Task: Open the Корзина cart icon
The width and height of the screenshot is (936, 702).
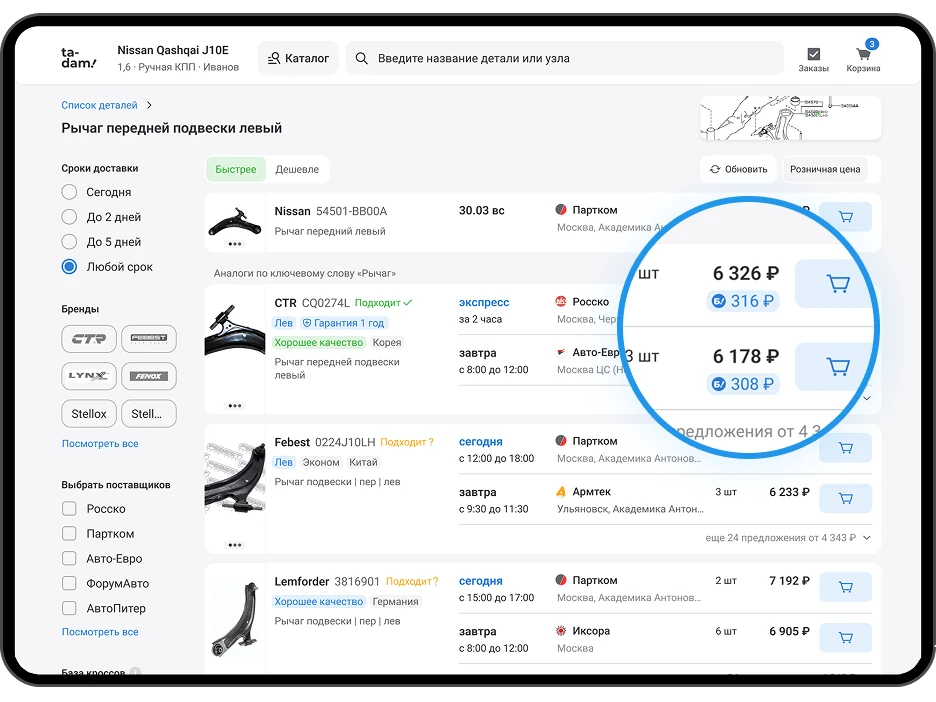Action: click(x=863, y=57)
